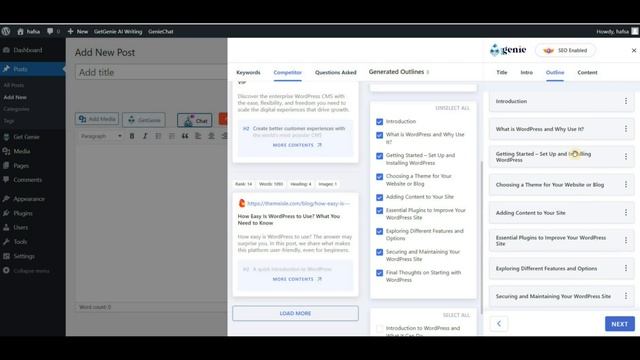The height and width of the screenshot is (360, 640).
Task: Click UNSELECT ALL above the outline list
Action: [452, 108]
